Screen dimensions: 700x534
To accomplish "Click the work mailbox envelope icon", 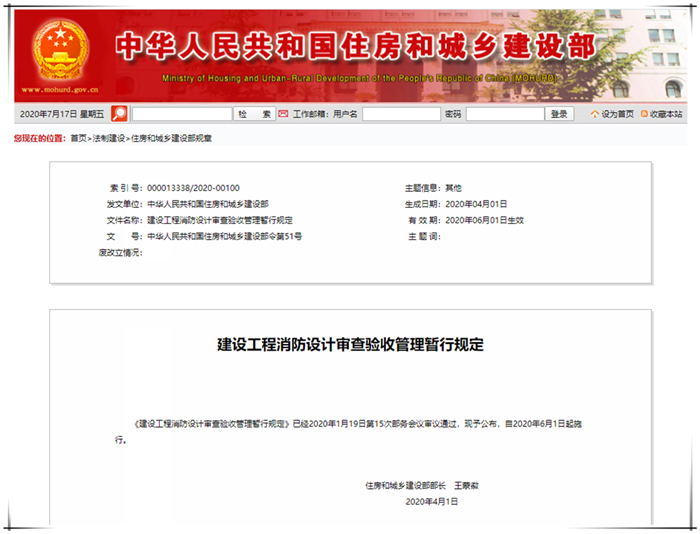I will [x=283, y=114].
